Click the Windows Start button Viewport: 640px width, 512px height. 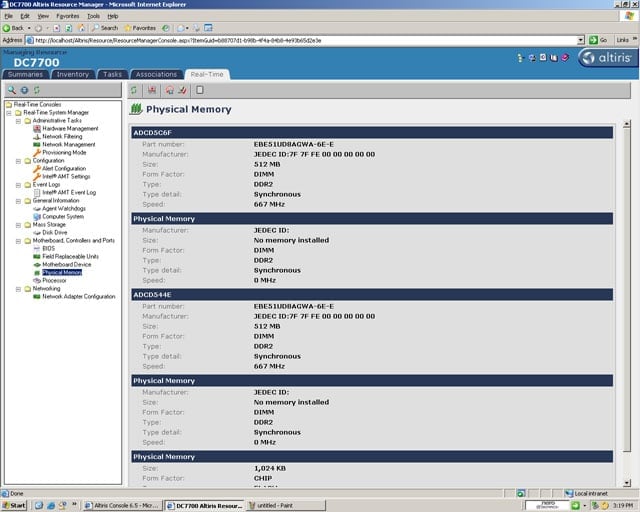[x=14, y=505]
